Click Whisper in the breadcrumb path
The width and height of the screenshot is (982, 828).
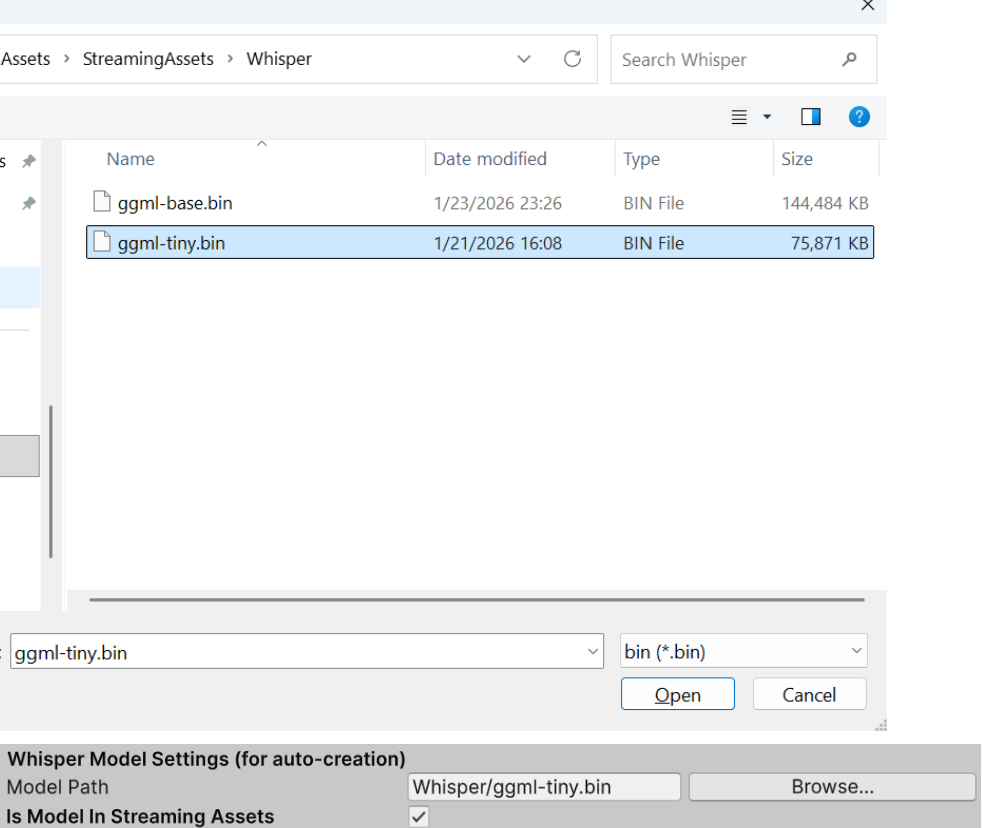point(278,58)
